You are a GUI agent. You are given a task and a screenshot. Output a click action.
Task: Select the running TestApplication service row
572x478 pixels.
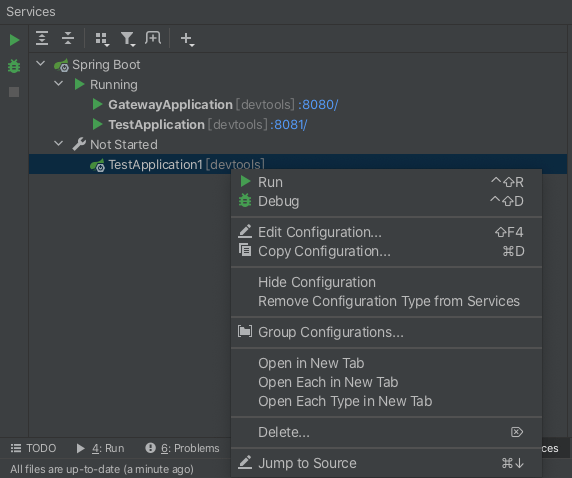(298, 125)
